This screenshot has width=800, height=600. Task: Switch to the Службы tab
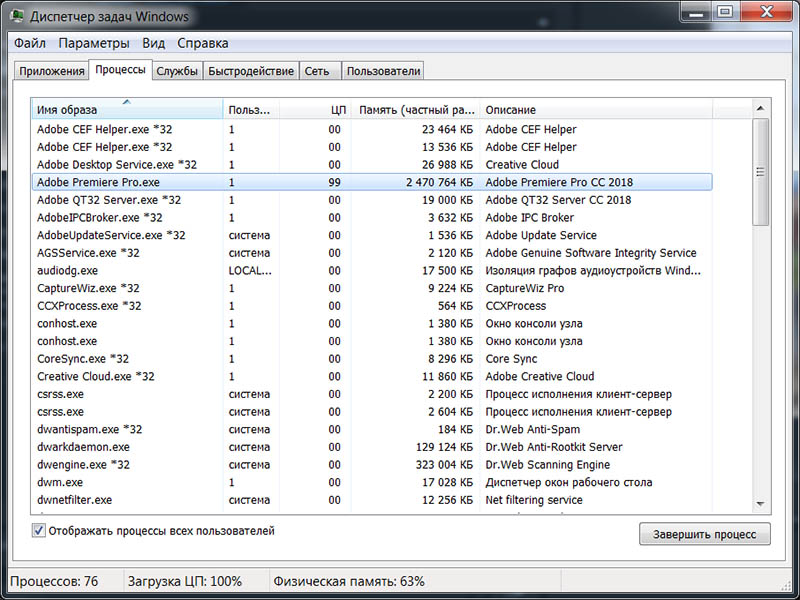pyautogui.click(x=177, y=71)
